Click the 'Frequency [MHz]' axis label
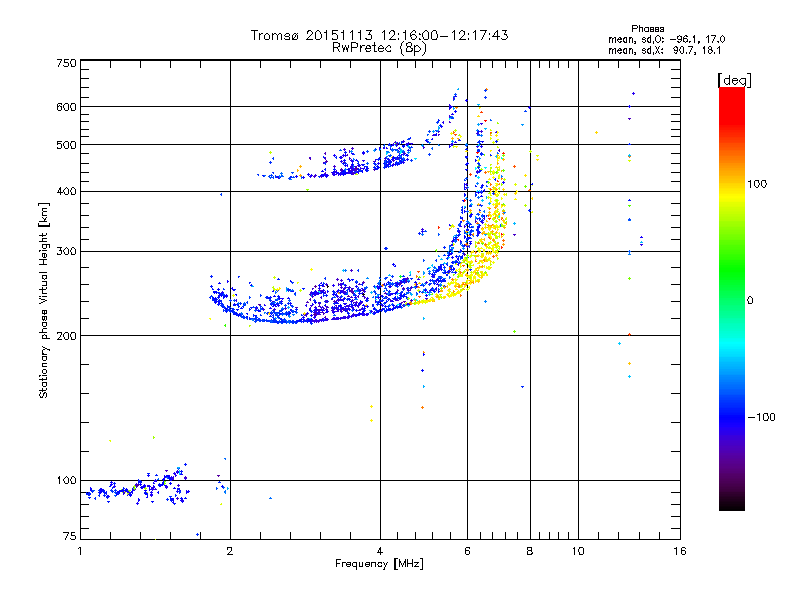This screenshot has height=600, width=800. (379, 564)
